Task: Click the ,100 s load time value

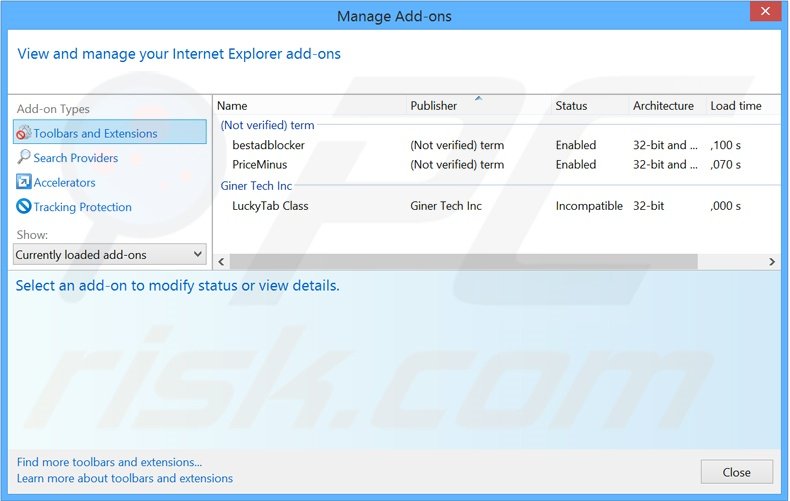Action: pos(726,145)
